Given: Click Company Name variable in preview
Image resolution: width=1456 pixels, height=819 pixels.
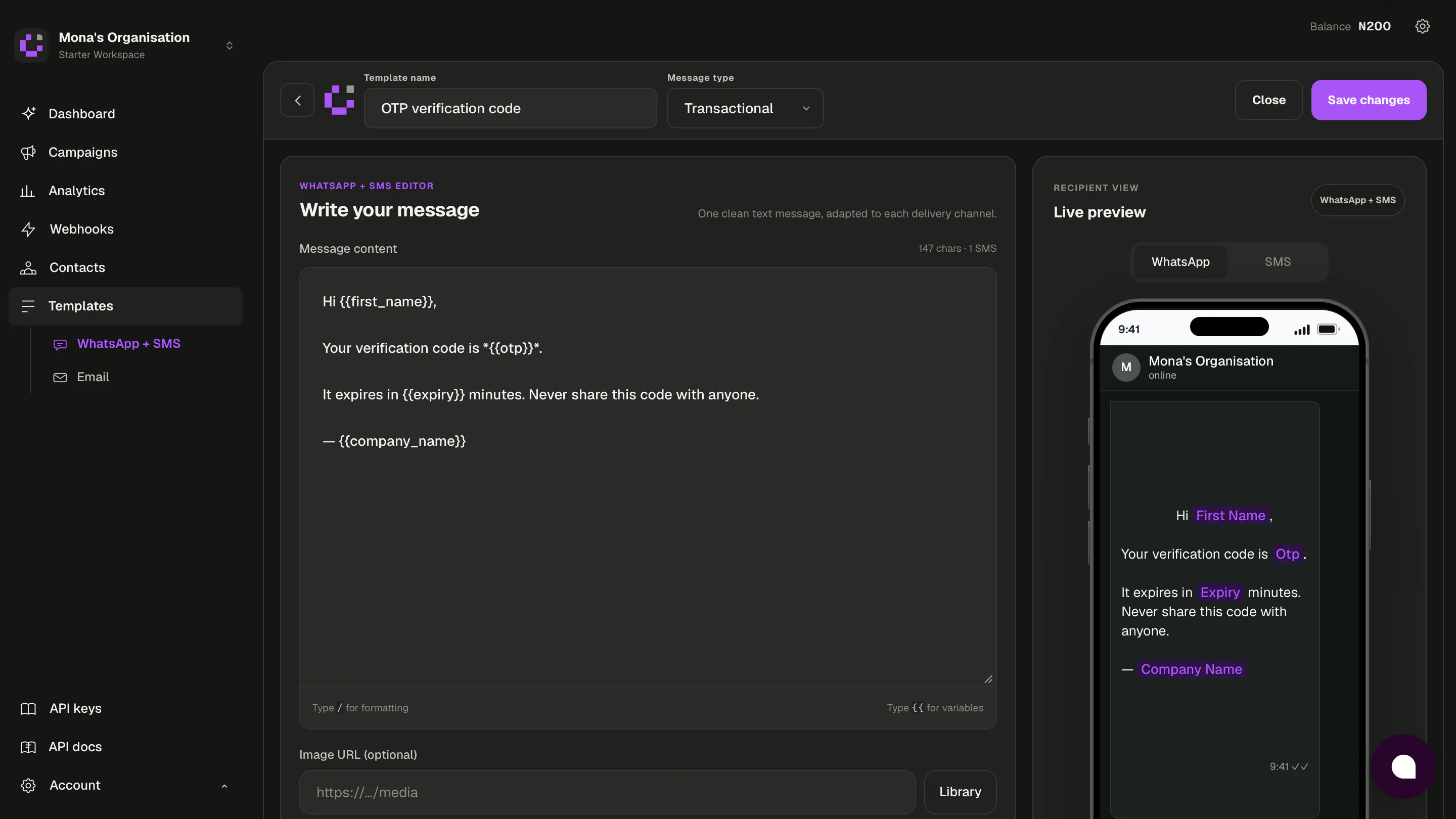Looking at the screenshot, I should 1191,669.
